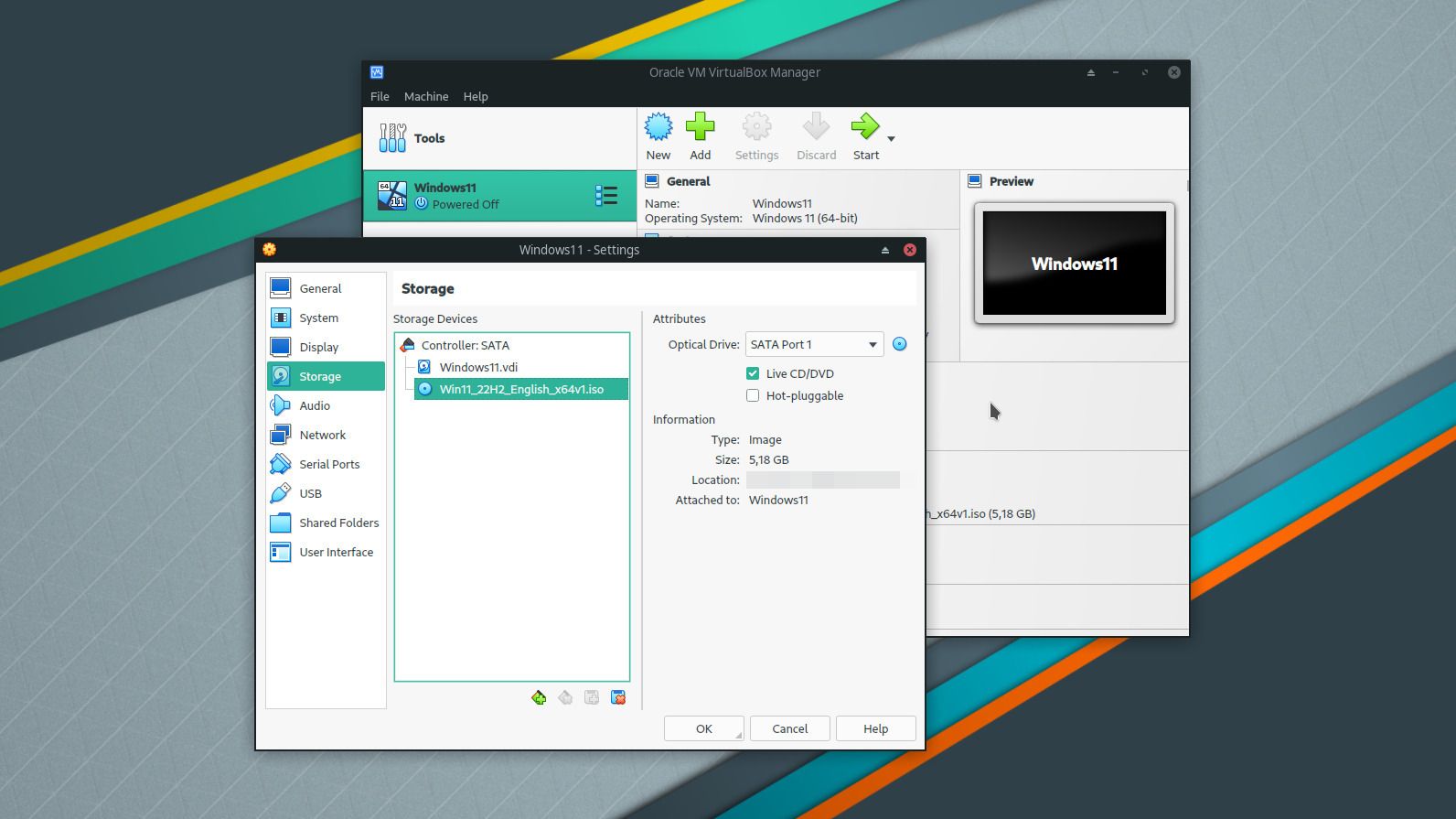Click the add controller icon

(x=539, y=697)
